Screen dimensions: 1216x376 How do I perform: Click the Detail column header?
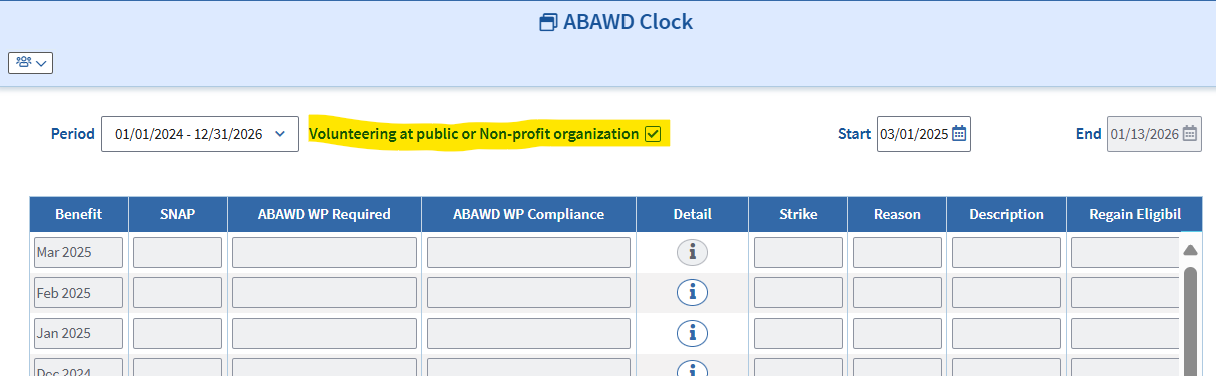(692, 214)
